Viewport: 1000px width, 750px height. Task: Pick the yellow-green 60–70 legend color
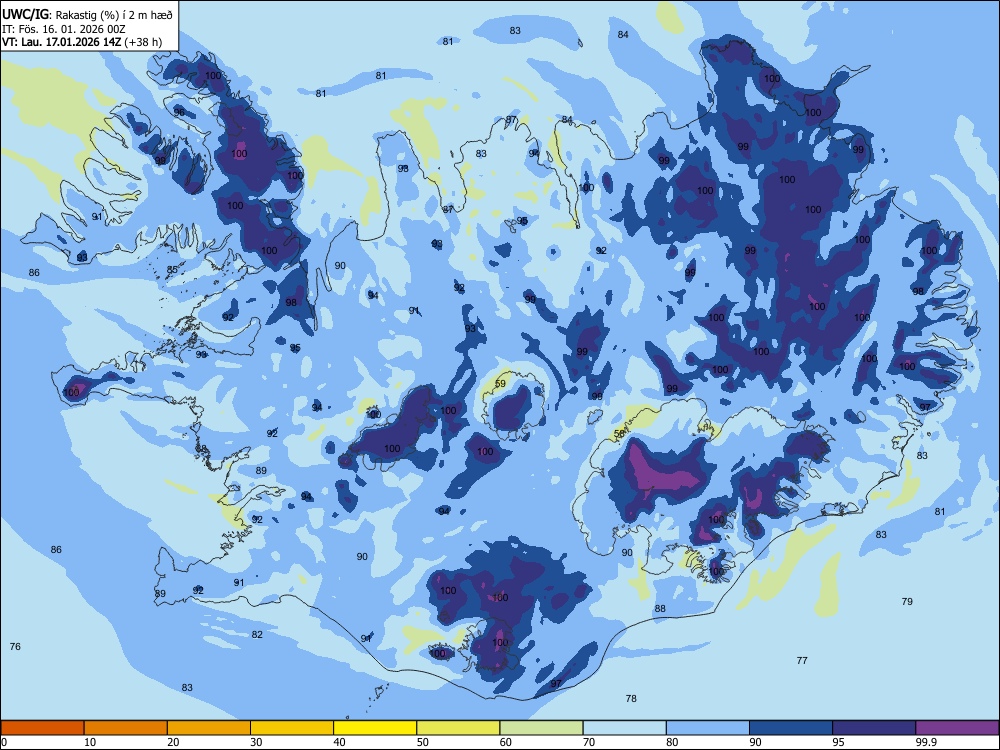[541, 728]
